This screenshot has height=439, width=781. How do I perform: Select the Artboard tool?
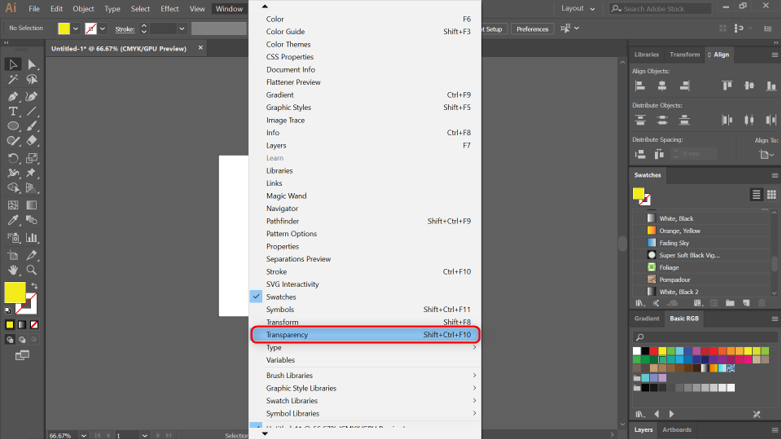pyautogui.click(x=13, y=255)
